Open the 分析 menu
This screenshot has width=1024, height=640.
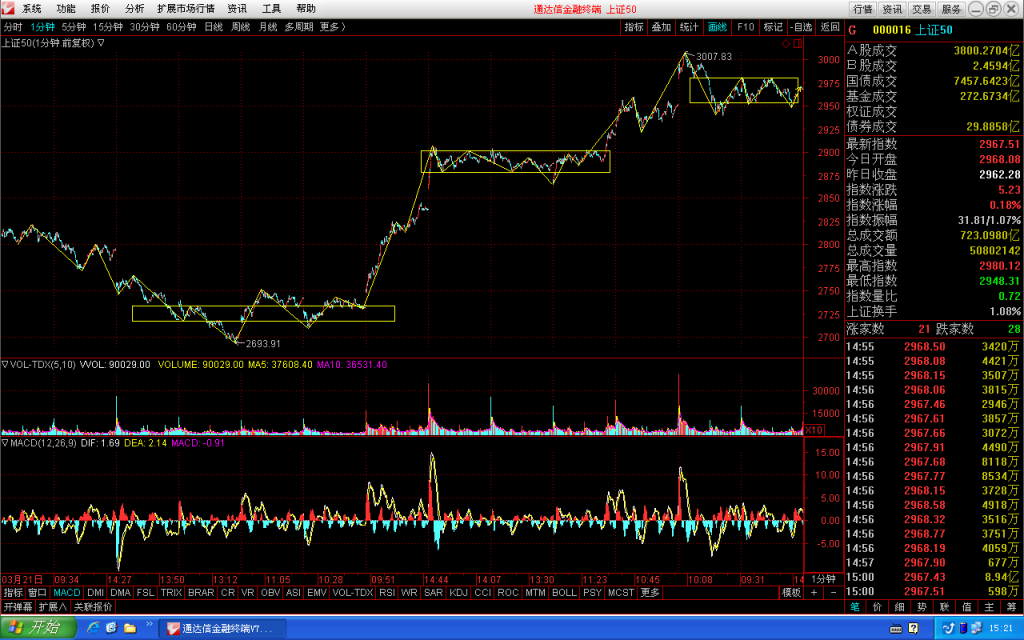135,8
